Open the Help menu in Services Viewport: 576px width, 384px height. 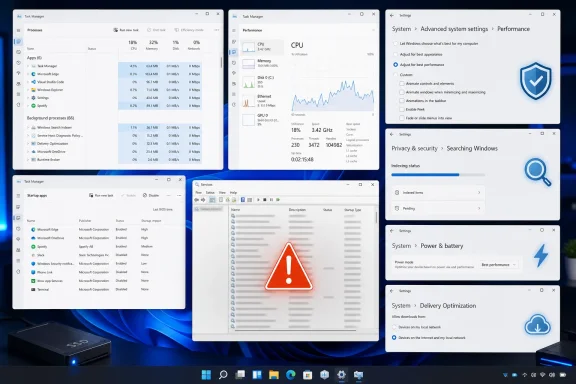coord(233,193)
